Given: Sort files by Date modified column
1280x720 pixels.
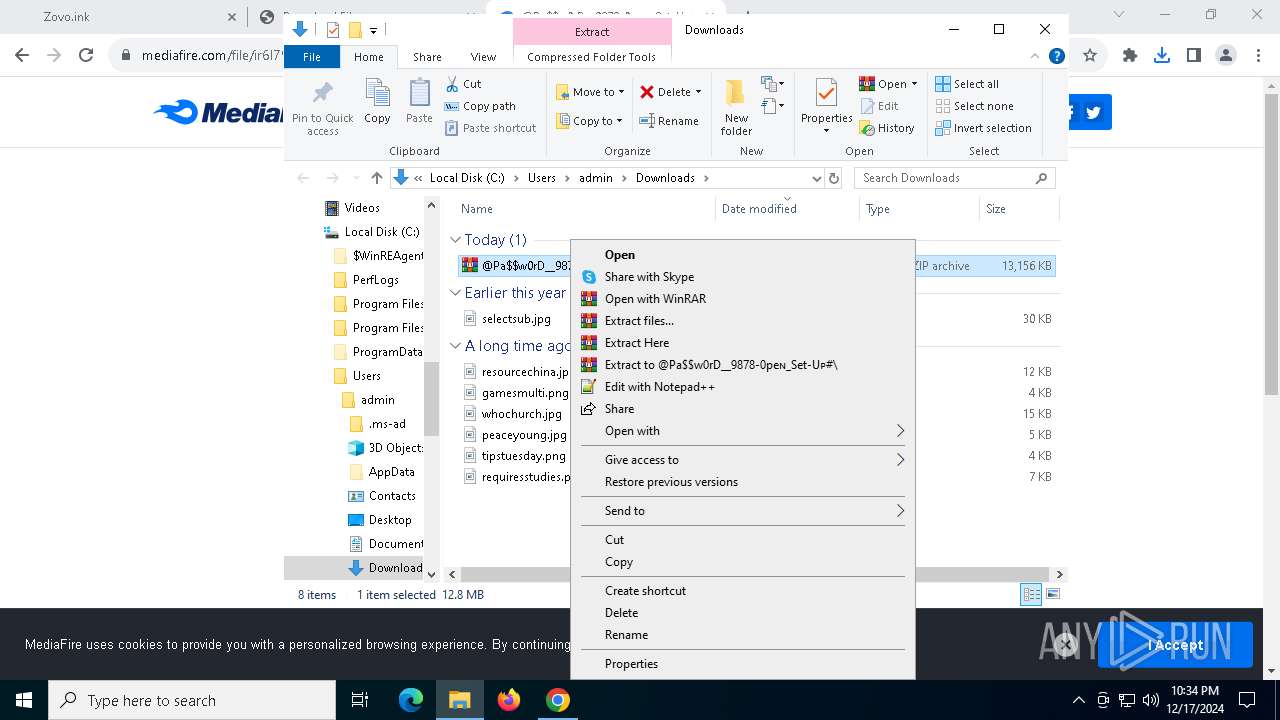Looking at the screenshot, I should pos(787,209).
